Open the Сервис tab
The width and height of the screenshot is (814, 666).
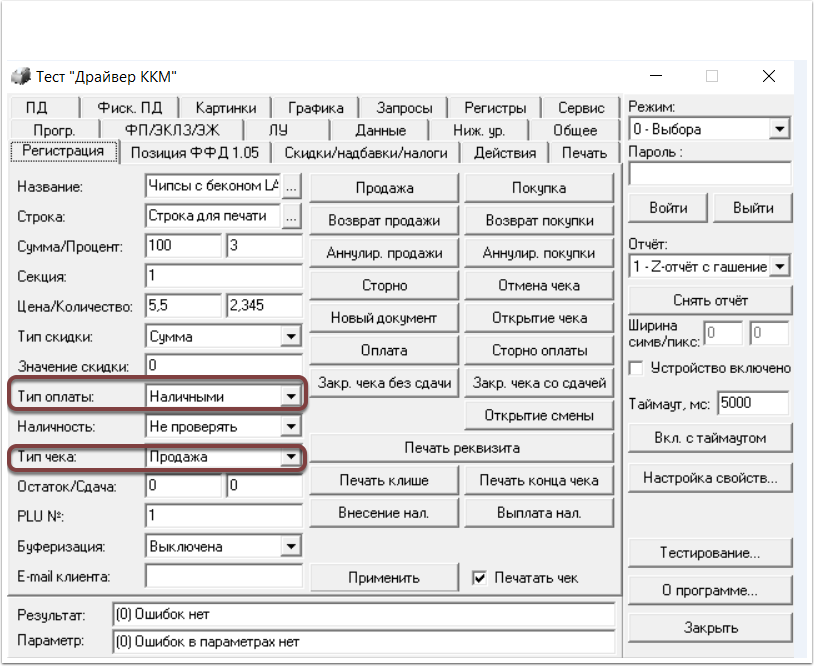pyautogui.click(x=581, y=107)
